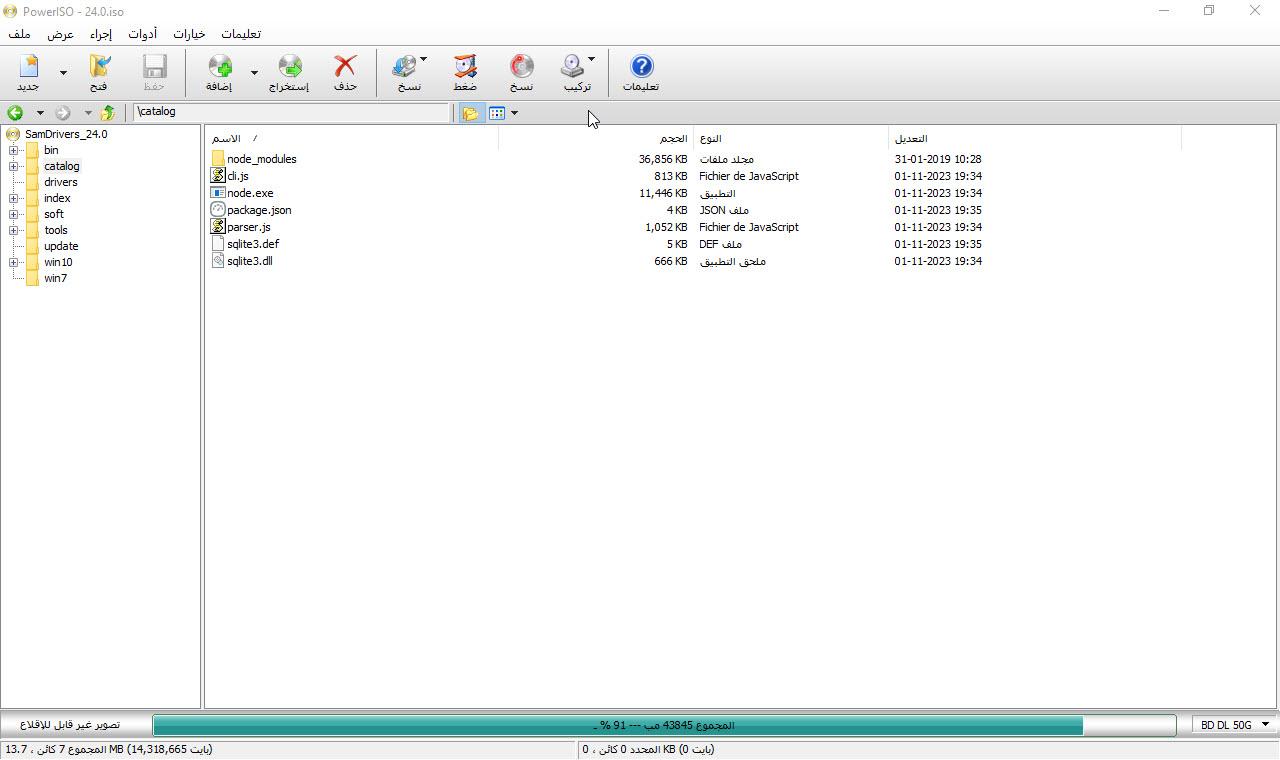Open the dropdown arrow on the نسخ copy button
The width and height of the screenshot is (1280, 760).
click(423, 60)
